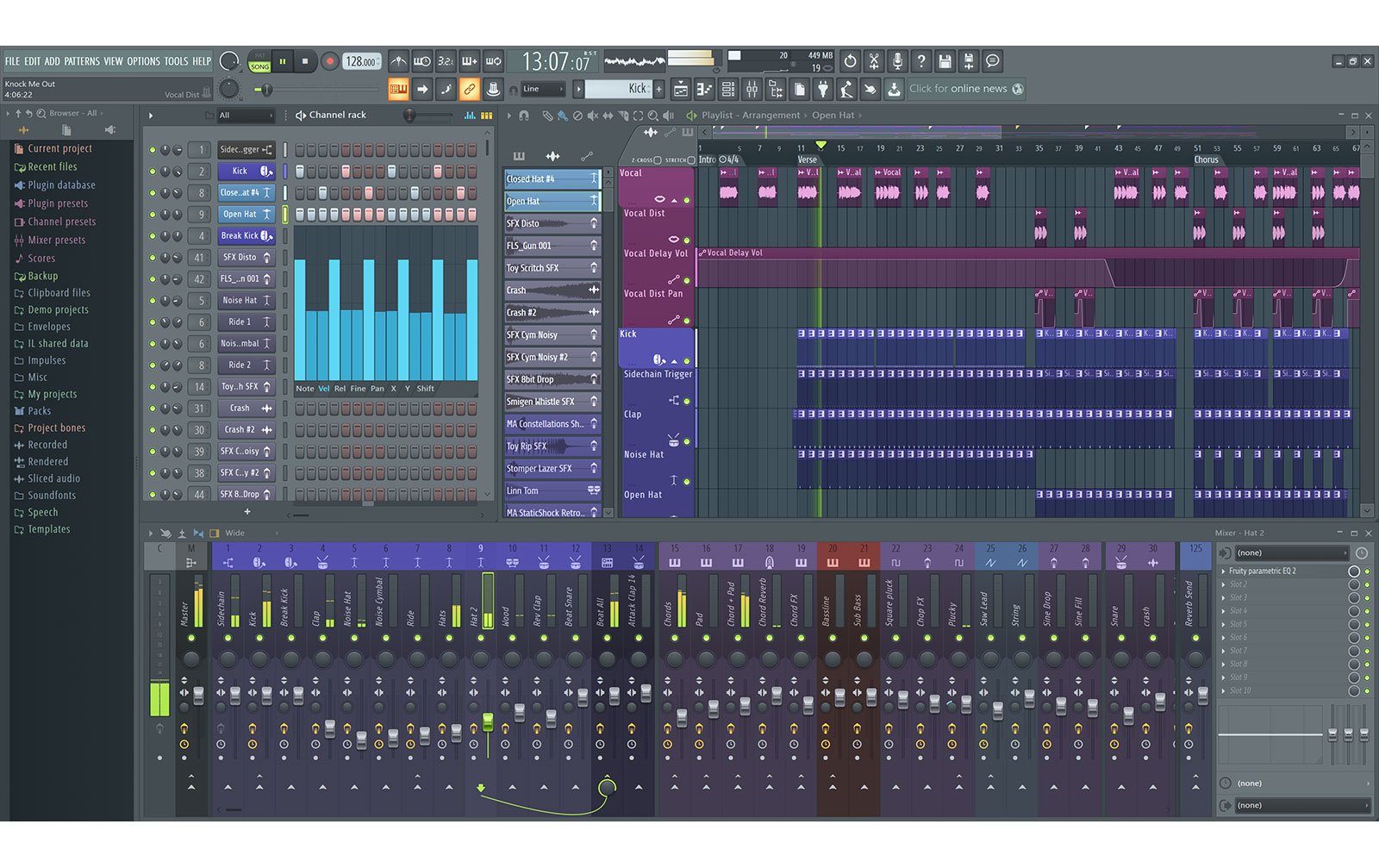This screenshot has height=868, width=1379.
Task: Select the playlist paint brush tool
Action: [x=562, y=116]
